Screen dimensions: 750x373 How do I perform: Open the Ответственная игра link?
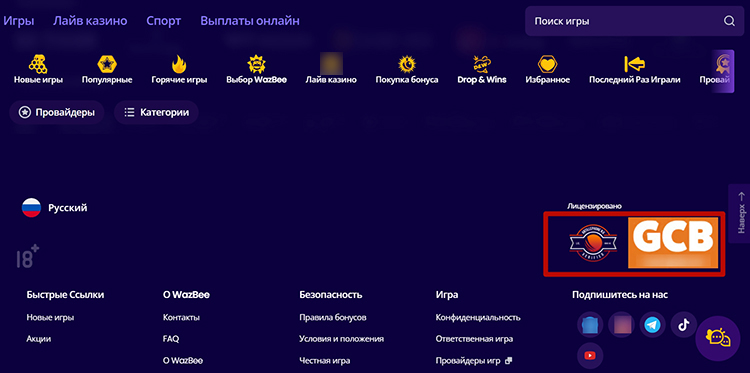474,339
